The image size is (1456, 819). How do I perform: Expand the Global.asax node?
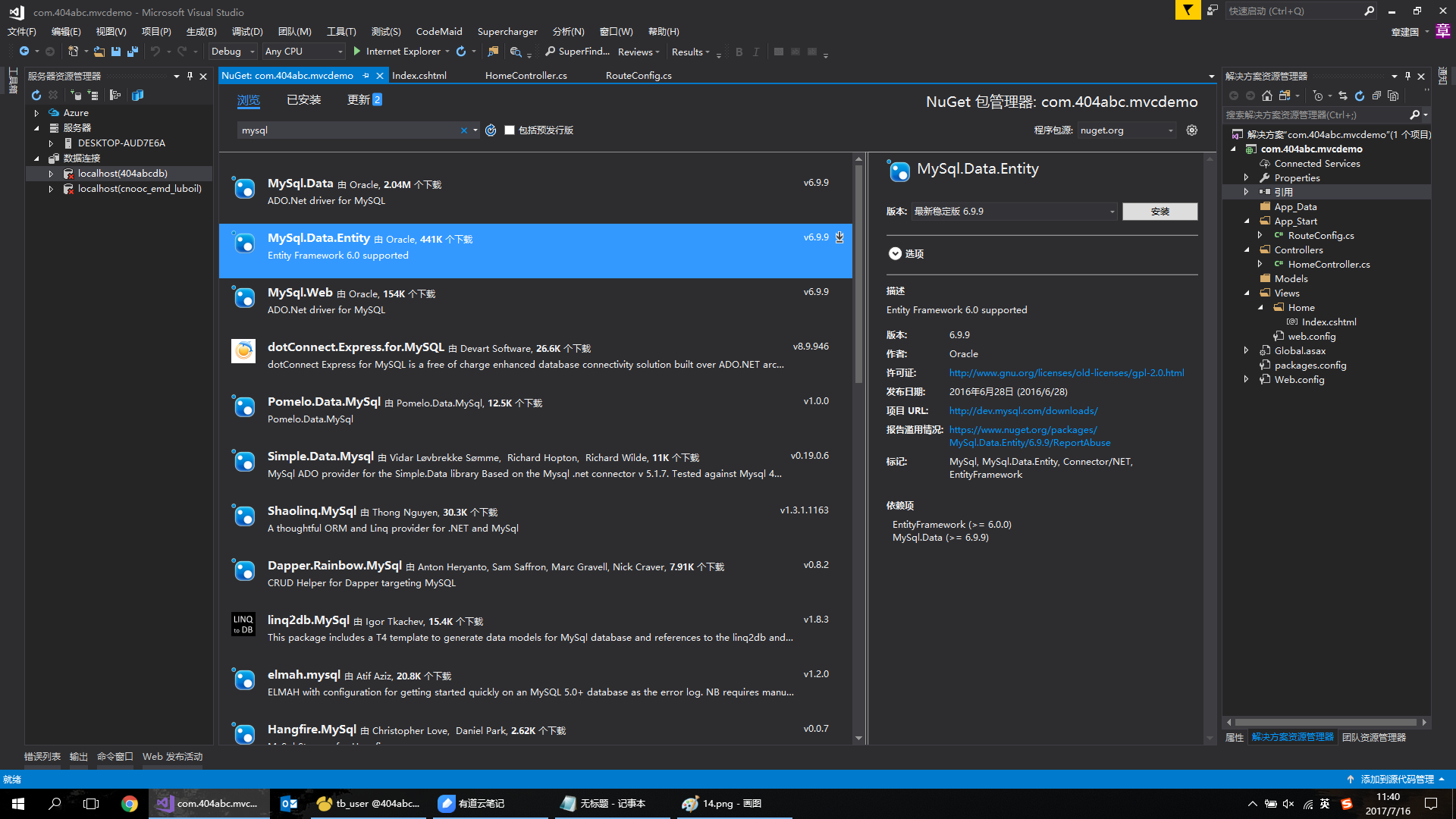(1246, 350)
